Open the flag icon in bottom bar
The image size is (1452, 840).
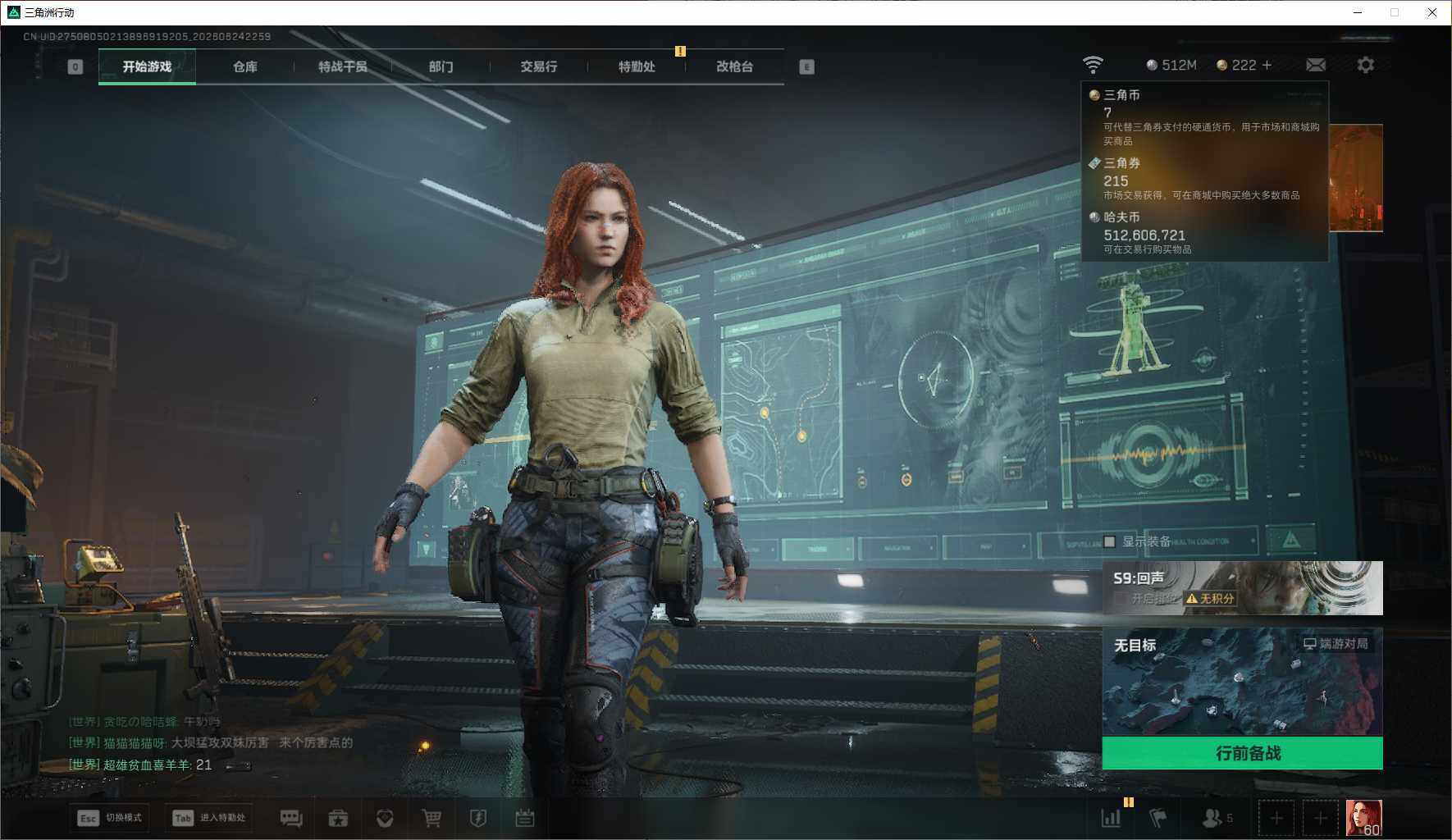(1158, 818)
